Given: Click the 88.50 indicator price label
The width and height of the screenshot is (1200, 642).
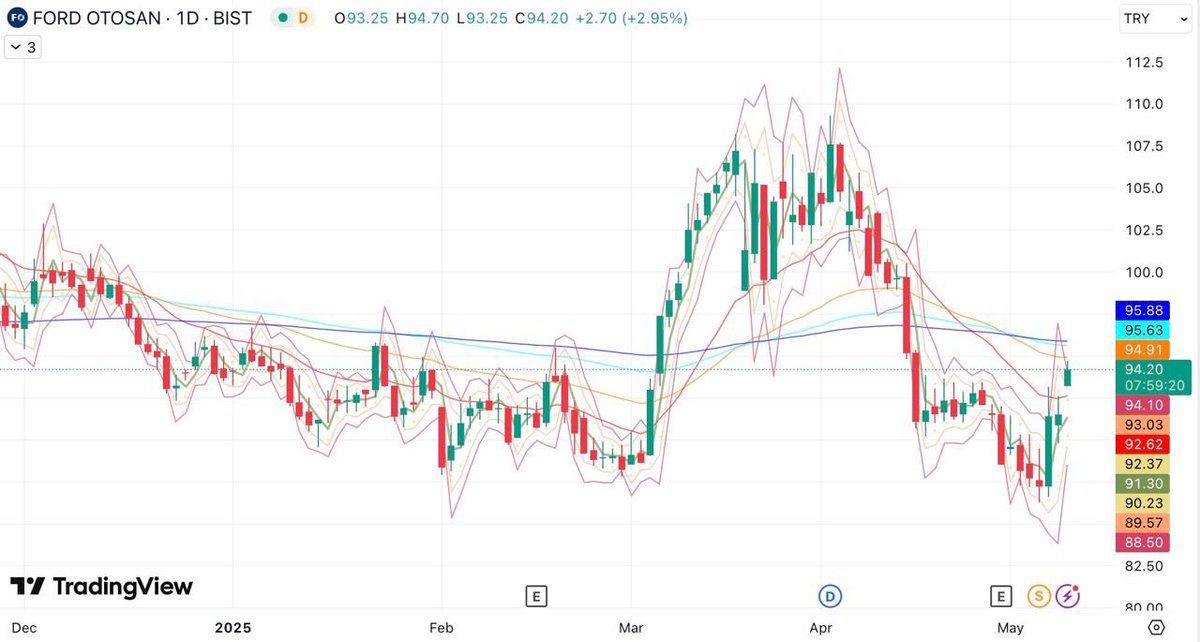Looking at the screenshot, I should point(1144,542).
